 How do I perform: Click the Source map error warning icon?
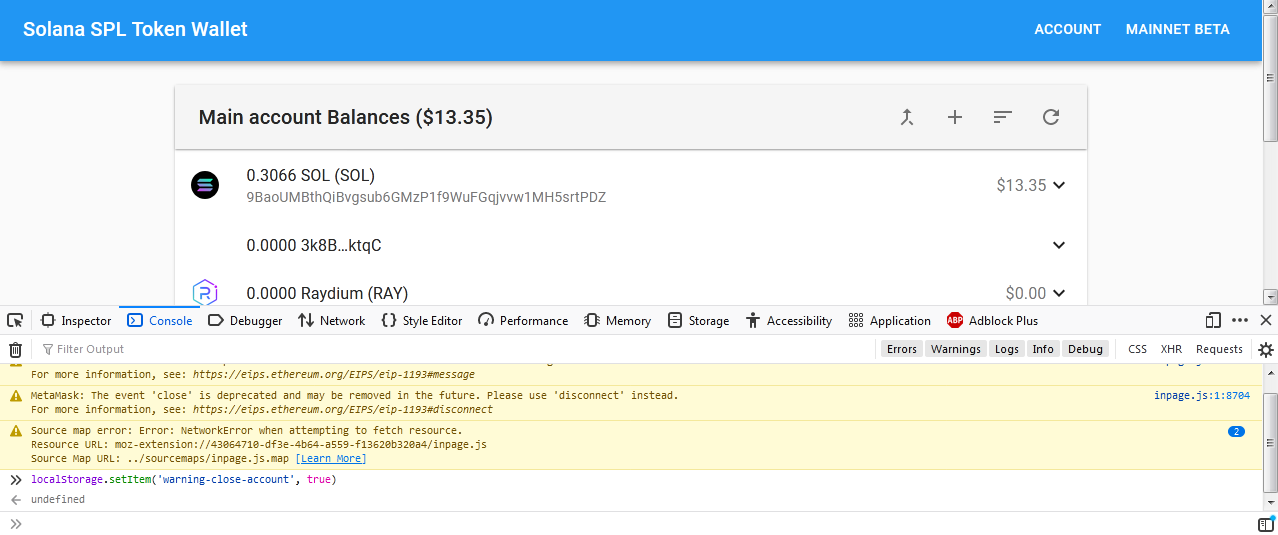pos(15,432)
